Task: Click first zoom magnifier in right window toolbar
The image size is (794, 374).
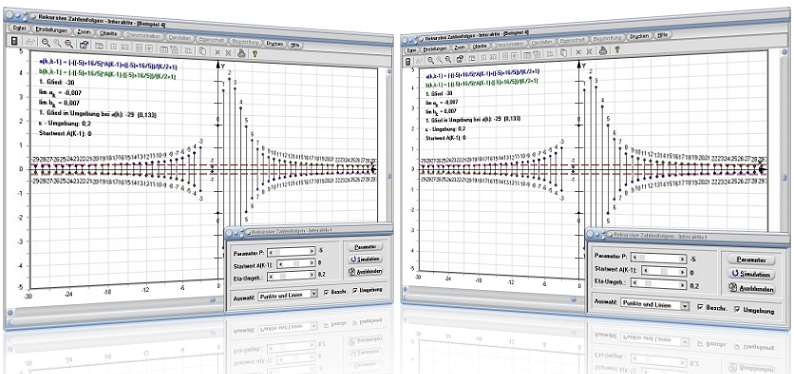Action: point(431,60)
